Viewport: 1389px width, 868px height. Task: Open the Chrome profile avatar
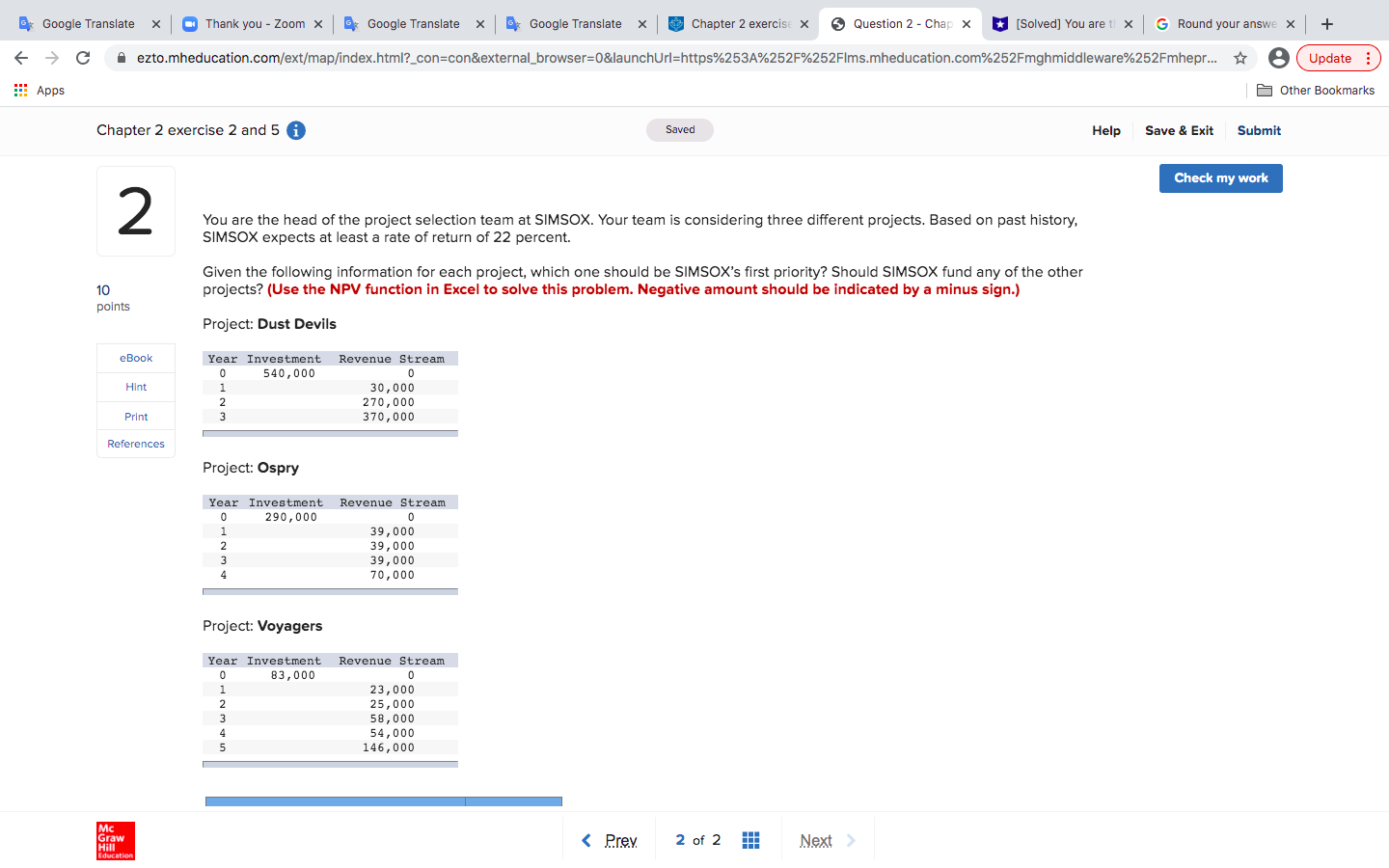[1279, 58]
